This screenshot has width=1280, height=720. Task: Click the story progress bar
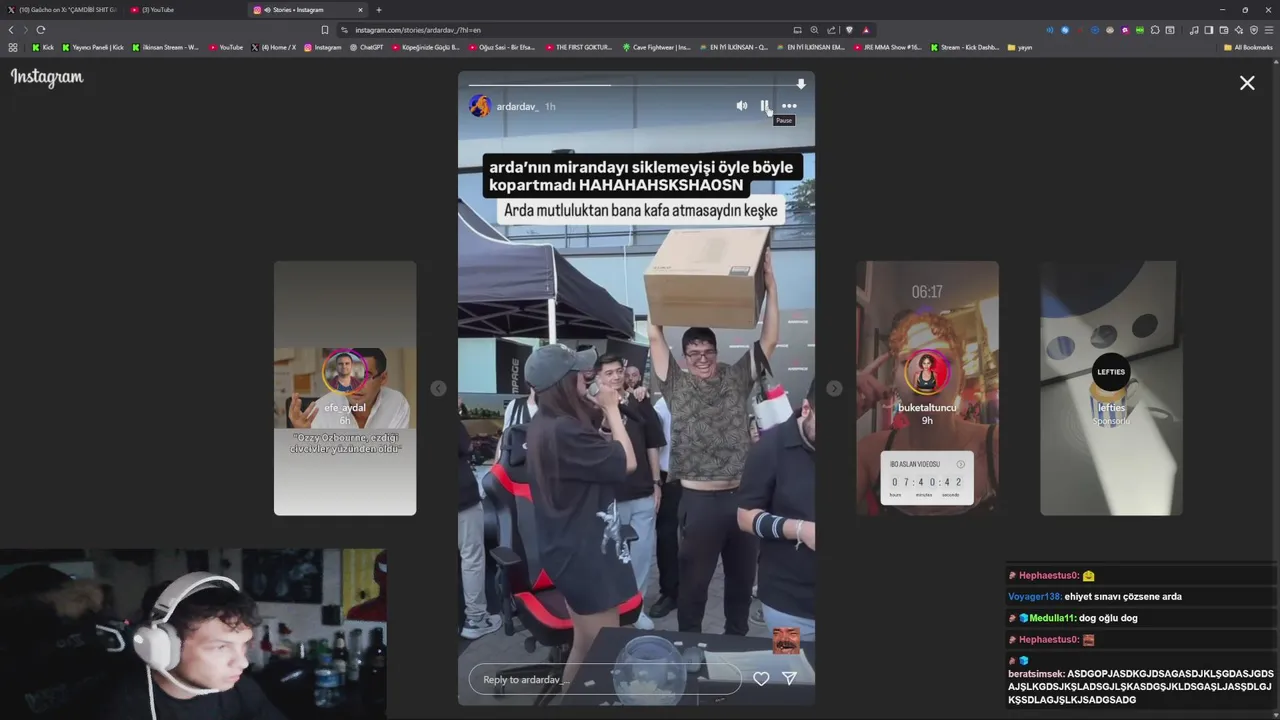(636, 84)
